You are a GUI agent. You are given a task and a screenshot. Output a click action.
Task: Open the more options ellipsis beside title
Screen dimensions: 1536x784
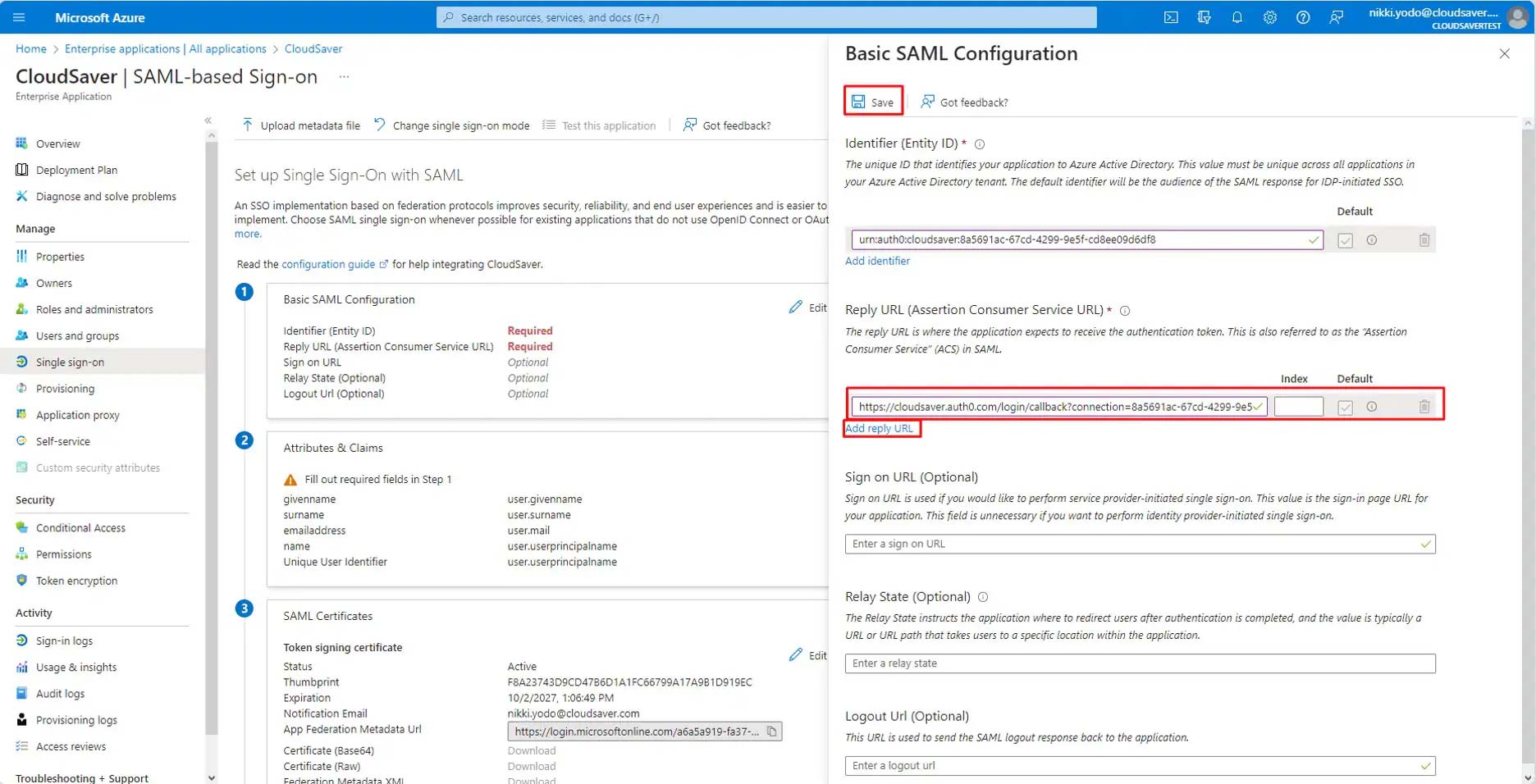click(x=344, y=77)
